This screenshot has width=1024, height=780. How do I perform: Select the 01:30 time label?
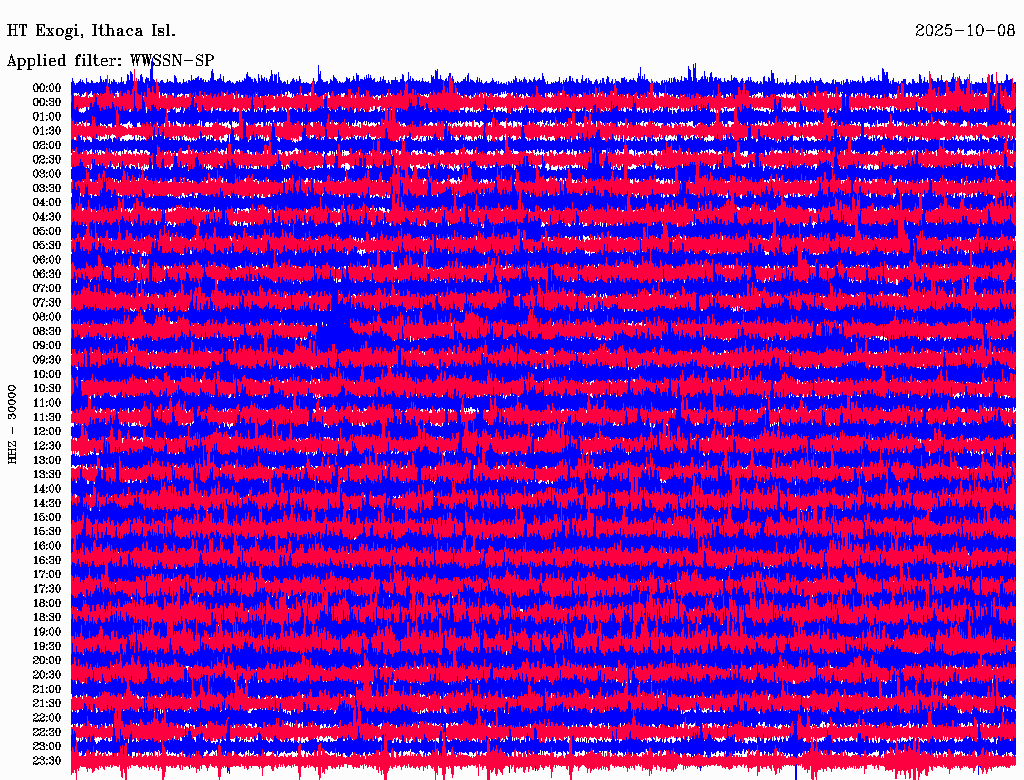point(47,131)
